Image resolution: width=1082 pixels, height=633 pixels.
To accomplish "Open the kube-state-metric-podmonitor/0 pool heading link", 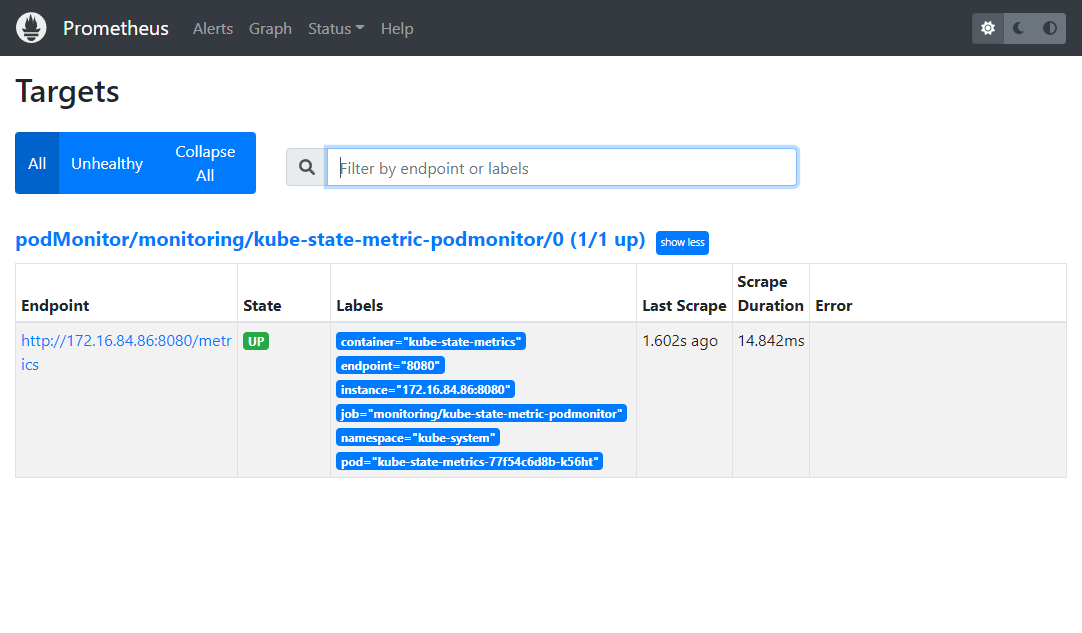I will 330,240.
